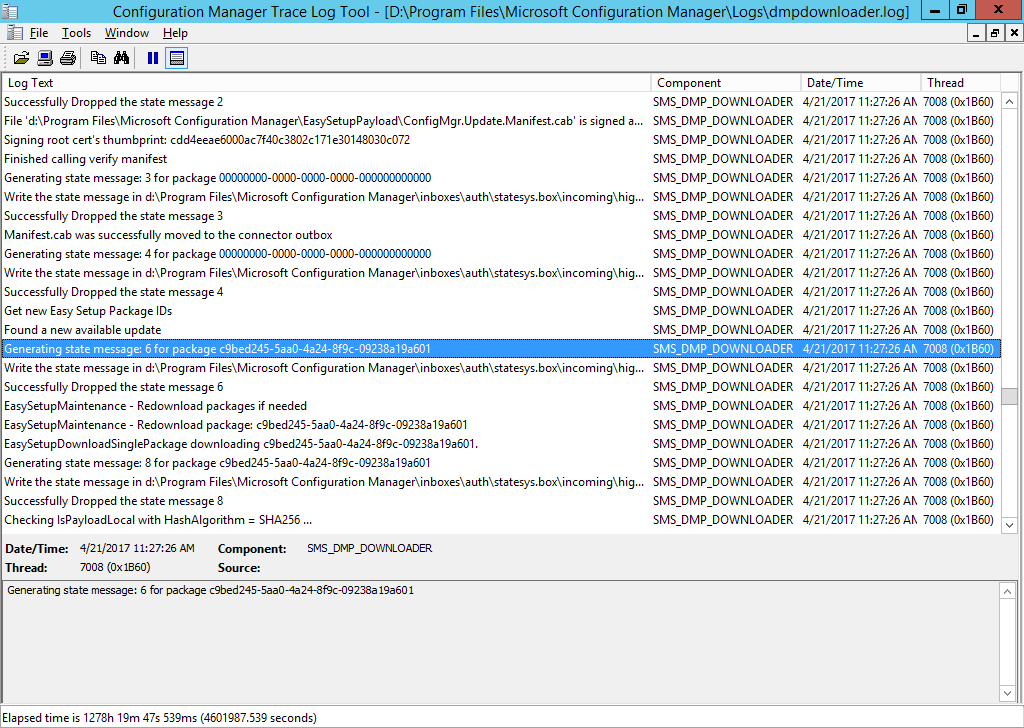Click the log list scroll down arrow
This screenshot has width=1024, height=728.
[x=1009, y=525]
